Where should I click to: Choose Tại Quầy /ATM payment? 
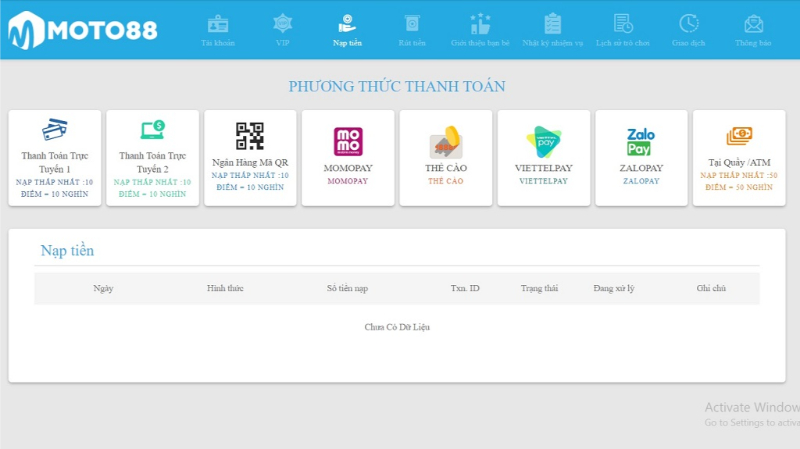pos(739,157)
